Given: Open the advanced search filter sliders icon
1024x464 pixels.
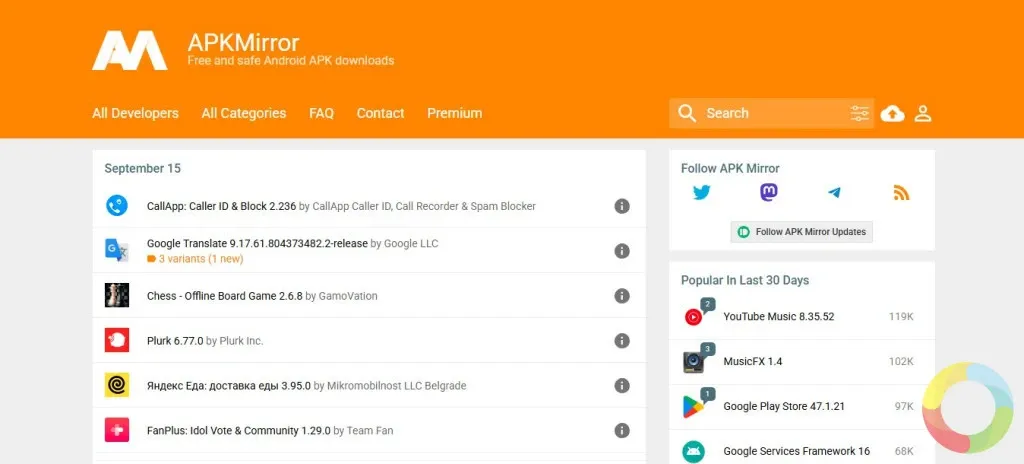Looking at the screenshot, I should [x=859, y=113].
